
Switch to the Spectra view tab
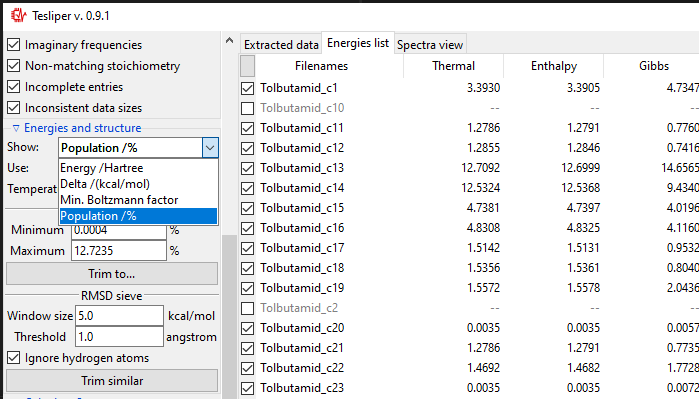[430, 45]
